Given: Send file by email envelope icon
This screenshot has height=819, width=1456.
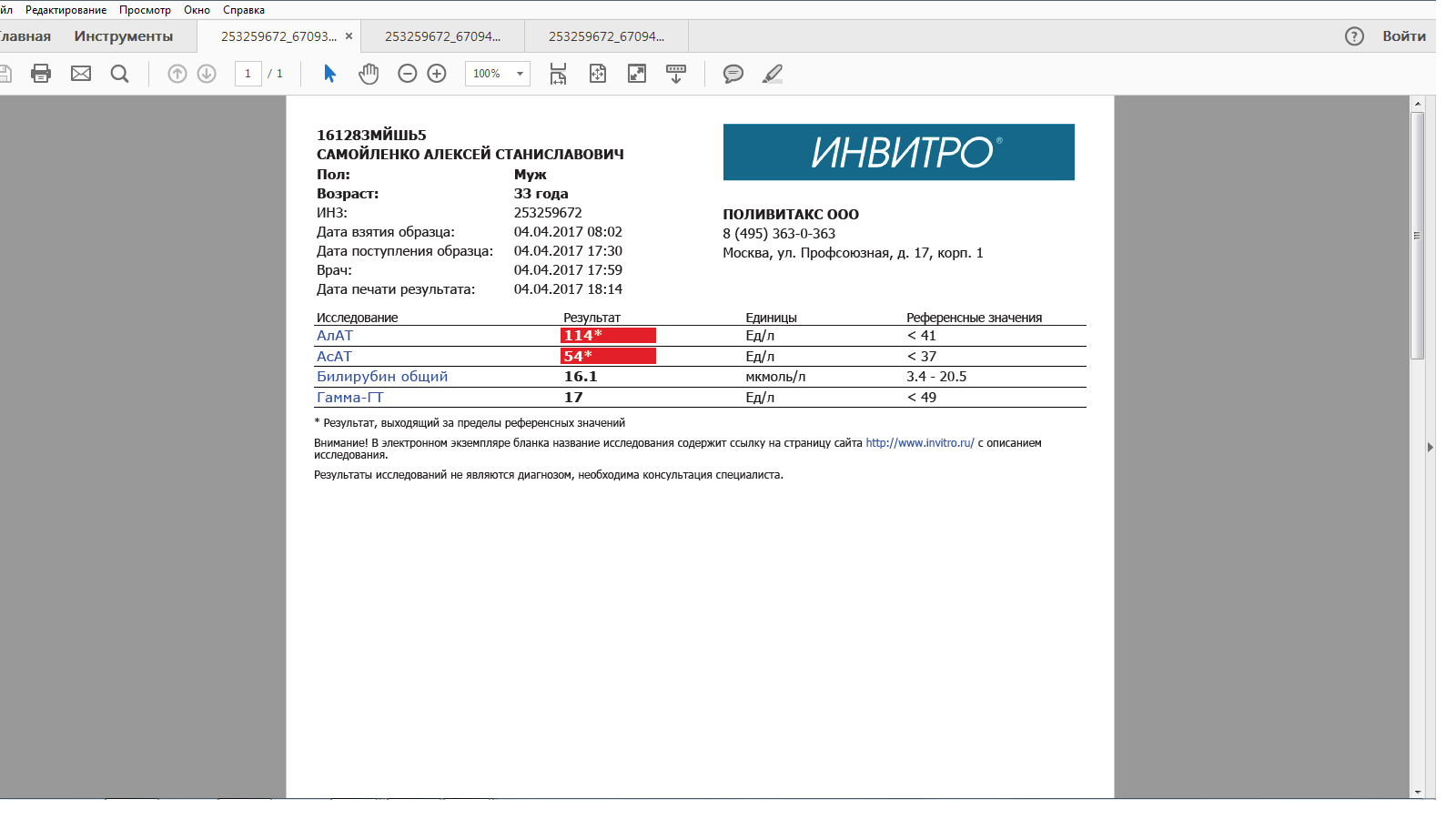Looking at the screenshot, I should click(81, 74).
